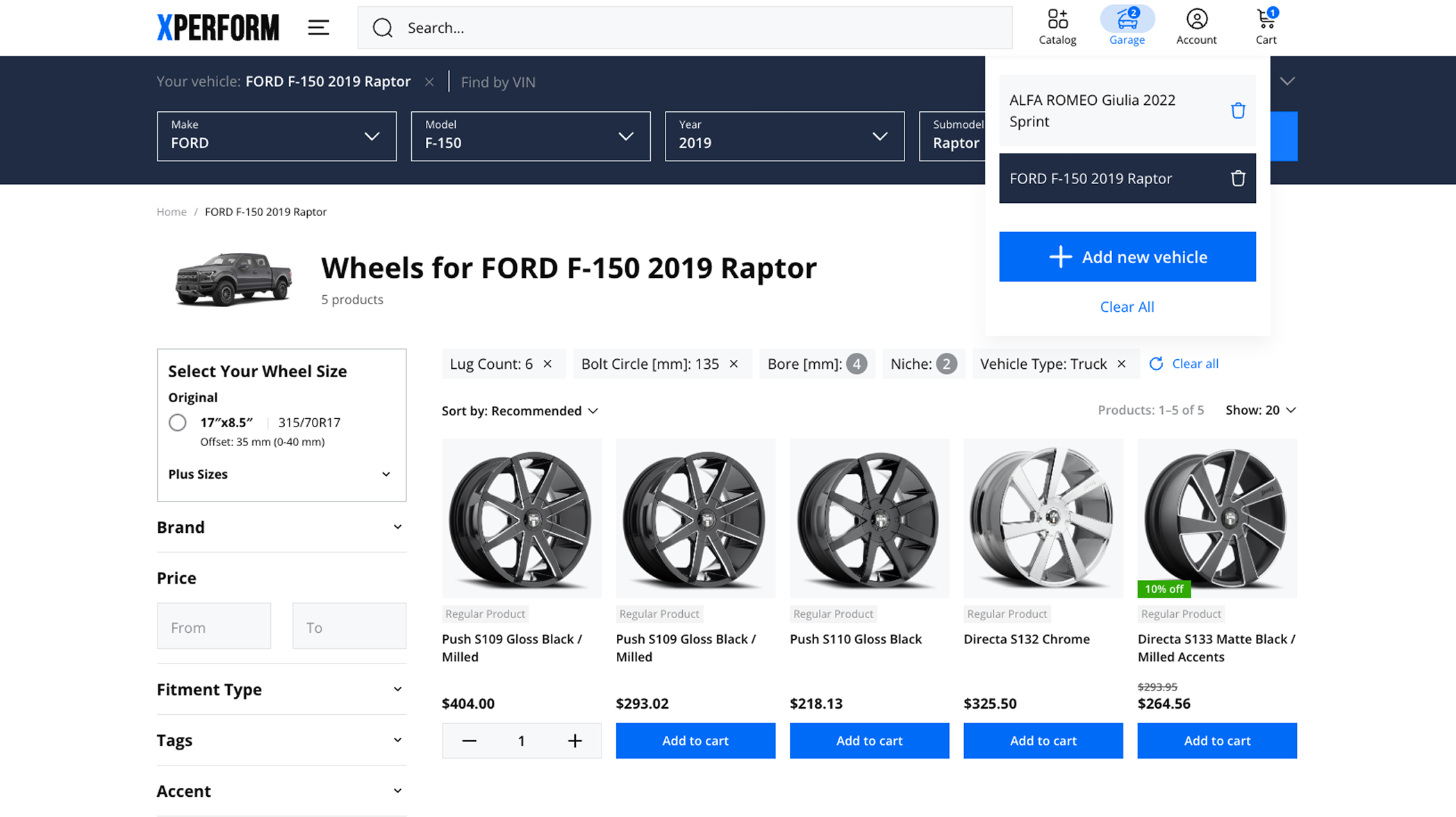
Task: Clear the selected vehicle with X
Action: tap(429, 82)
